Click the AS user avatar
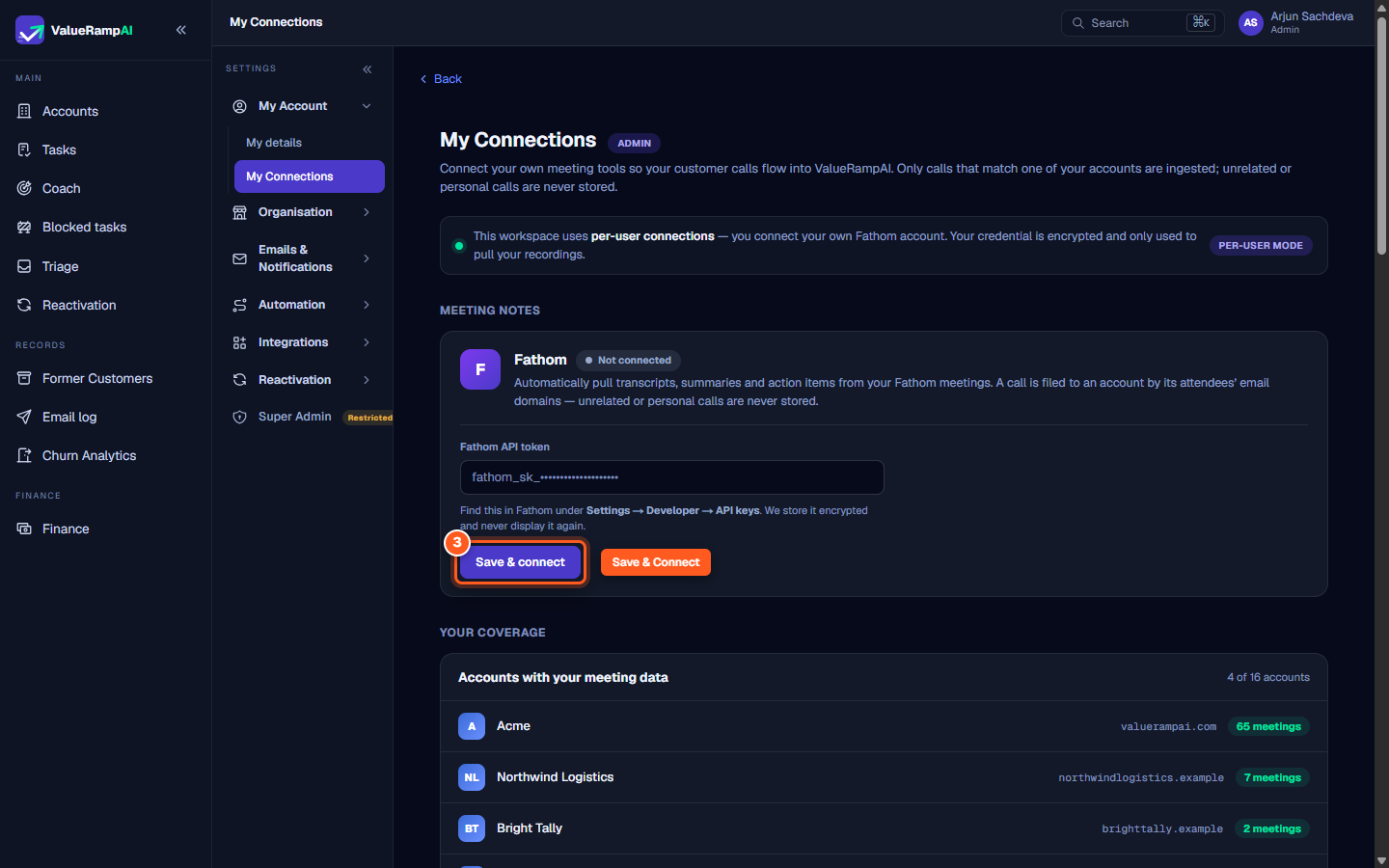 click(x=1251, y=23)
